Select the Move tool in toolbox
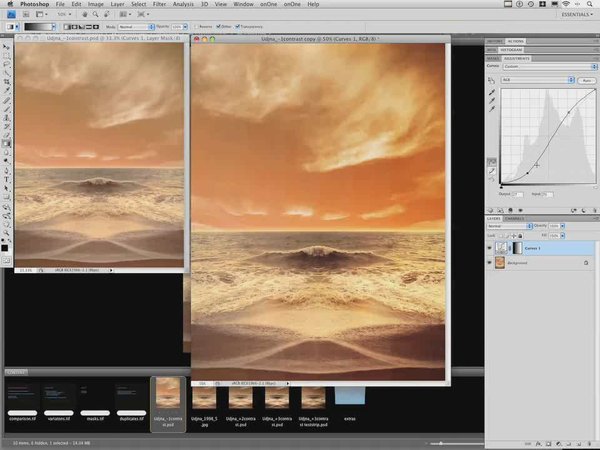The height and width of the screenshot is (450, 600). coord(6,47)
